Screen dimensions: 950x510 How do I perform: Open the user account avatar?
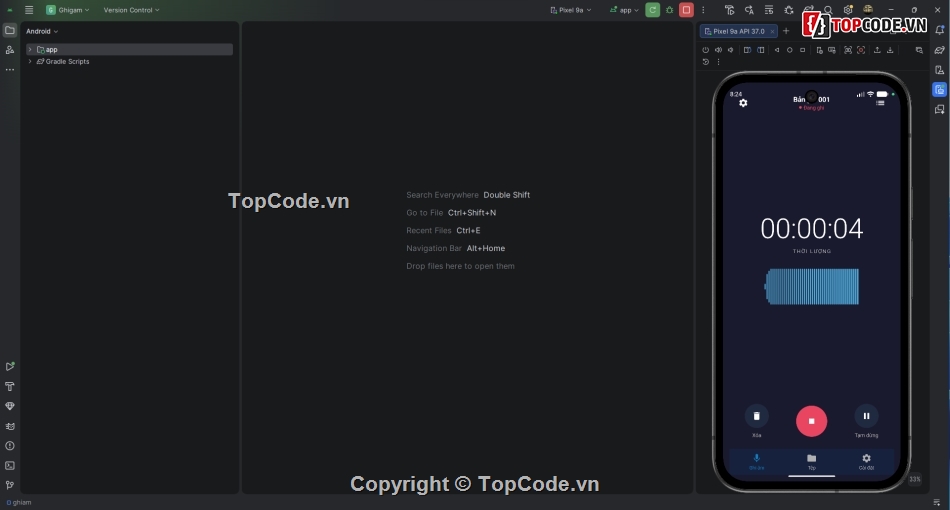(868, 9)
